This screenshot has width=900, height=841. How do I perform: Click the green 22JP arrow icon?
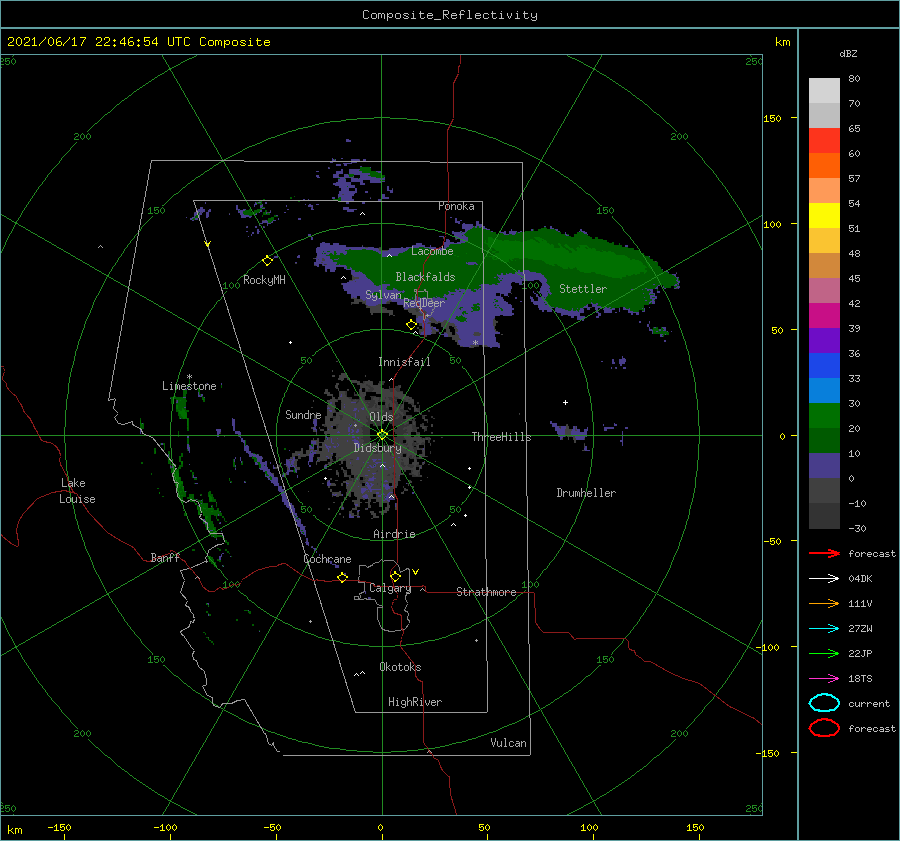824,653
